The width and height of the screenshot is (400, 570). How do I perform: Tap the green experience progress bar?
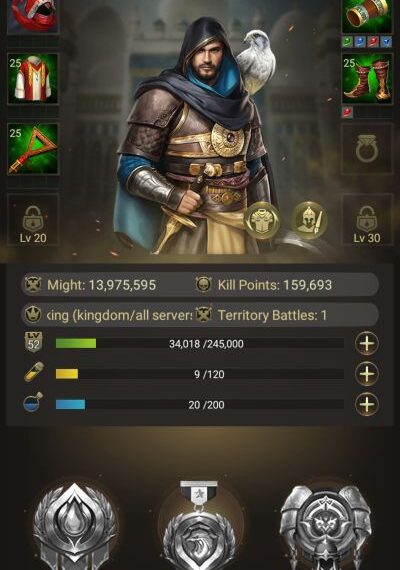[x=200, y=344]
